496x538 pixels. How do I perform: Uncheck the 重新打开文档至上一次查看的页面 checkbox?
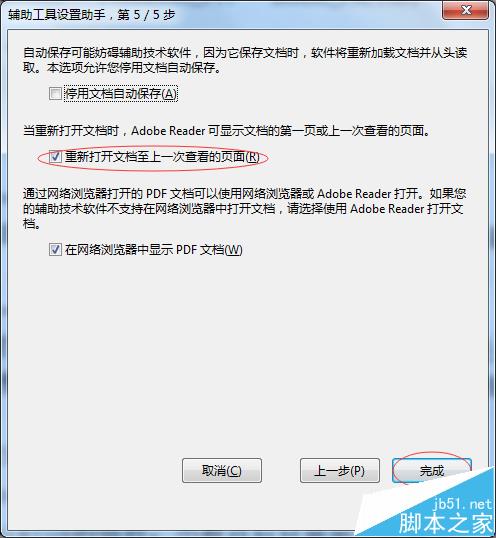[x=55, y=157]
